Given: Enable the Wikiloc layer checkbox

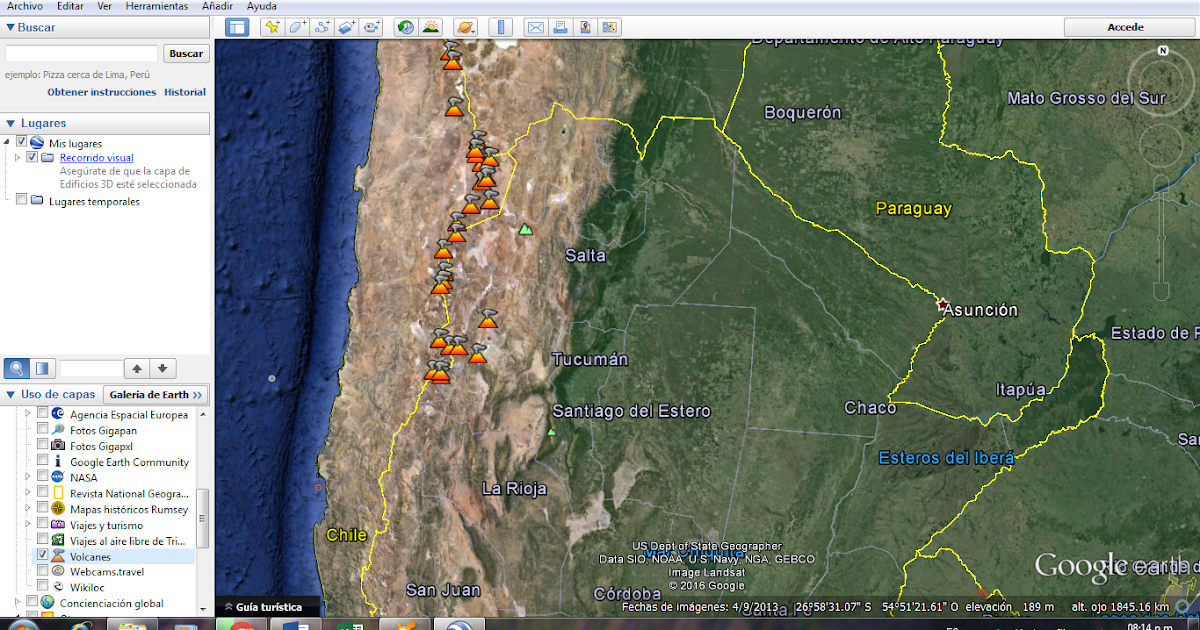Looking at the screenshot, I should [x=42, y=586].
